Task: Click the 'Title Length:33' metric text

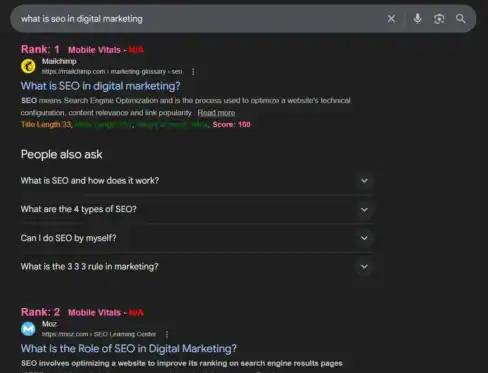Action: click(46, 125)
